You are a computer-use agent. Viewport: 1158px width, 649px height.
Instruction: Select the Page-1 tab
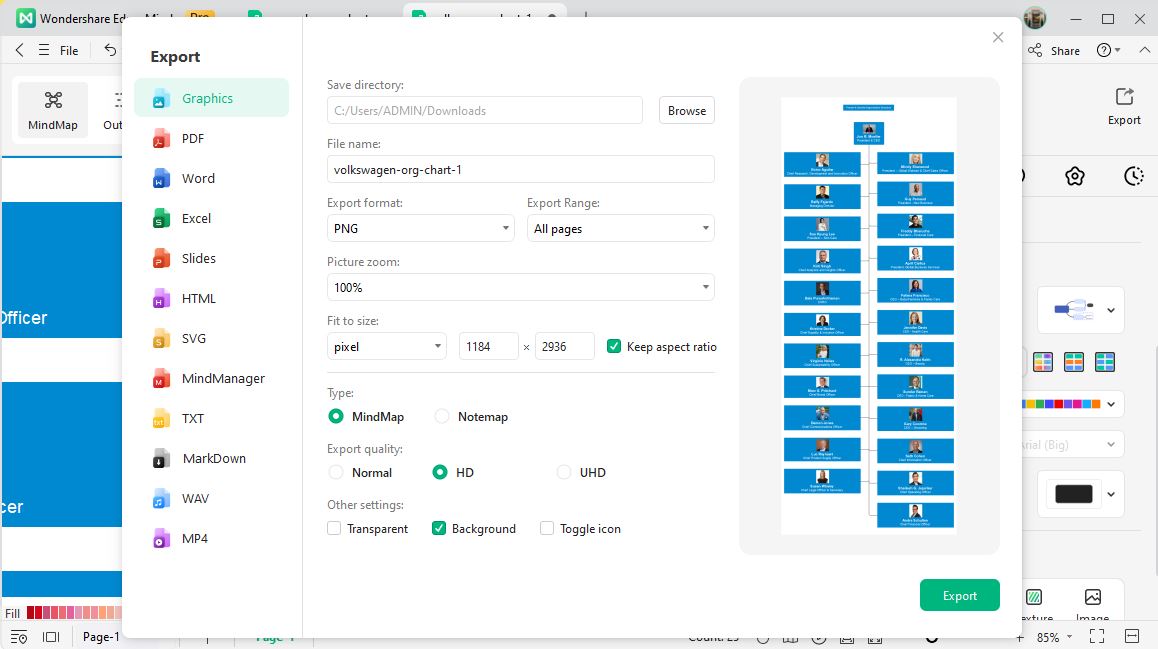[101, 636]
